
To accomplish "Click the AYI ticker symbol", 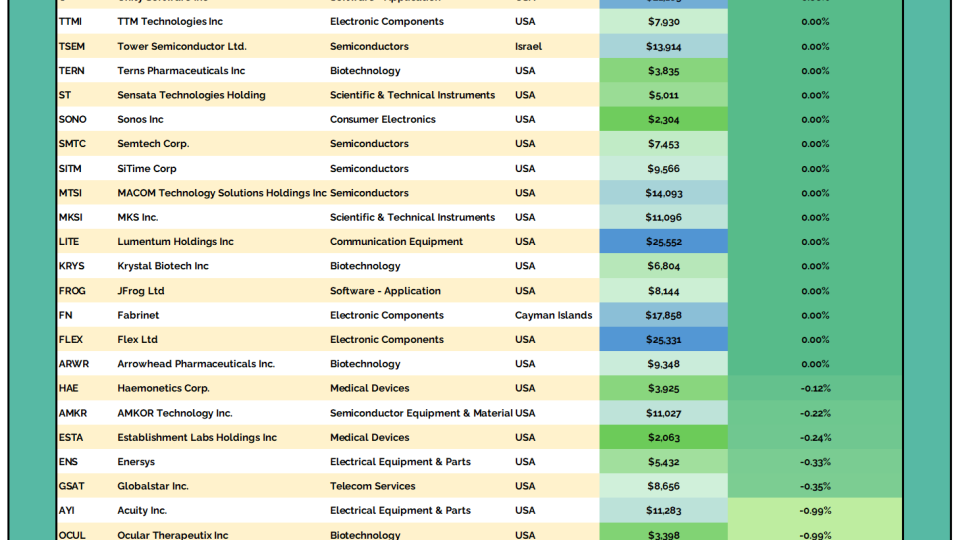I will pyautogui.click(x=67, y=511).
